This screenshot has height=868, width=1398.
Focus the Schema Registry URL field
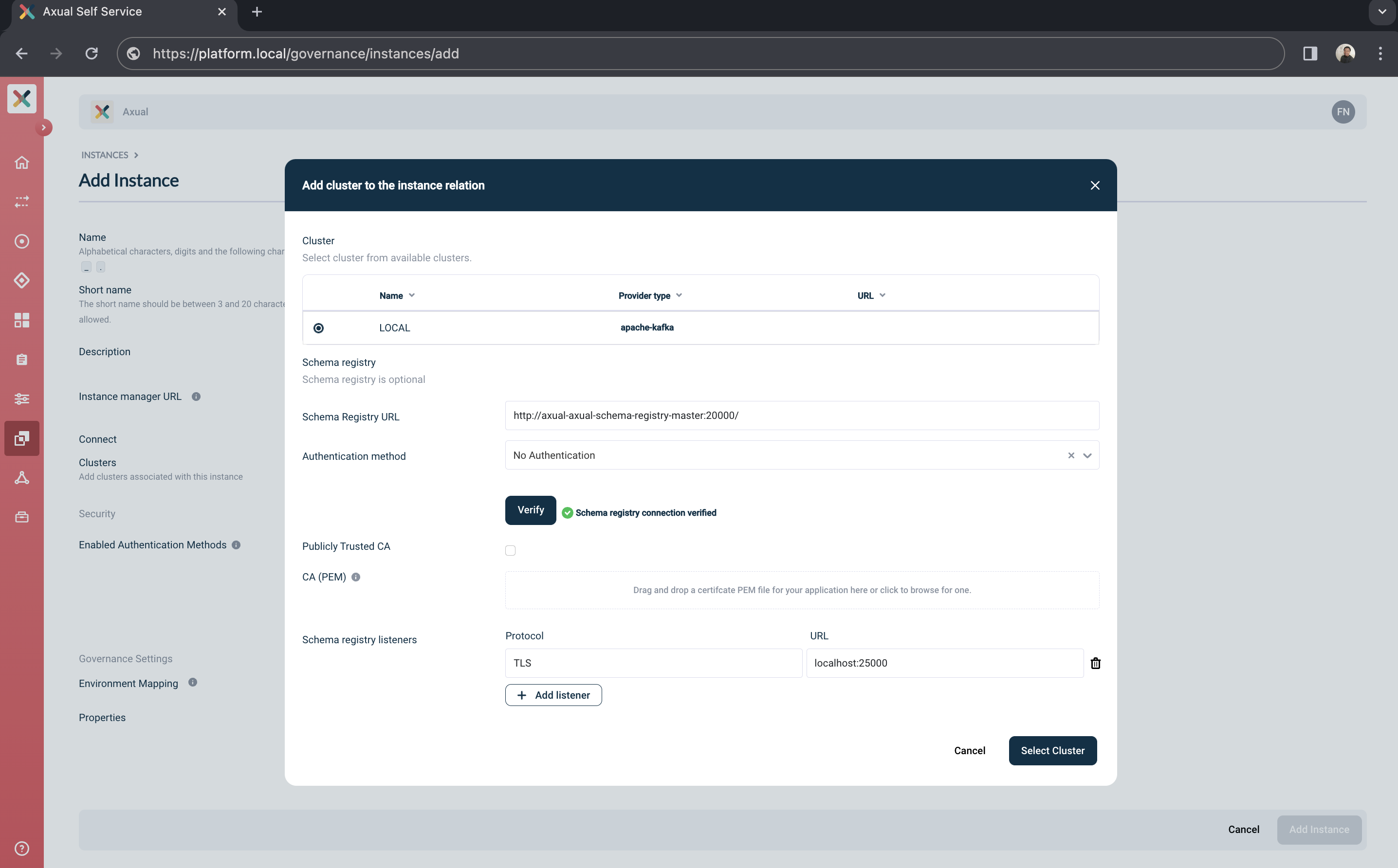[x=802, y=415]
